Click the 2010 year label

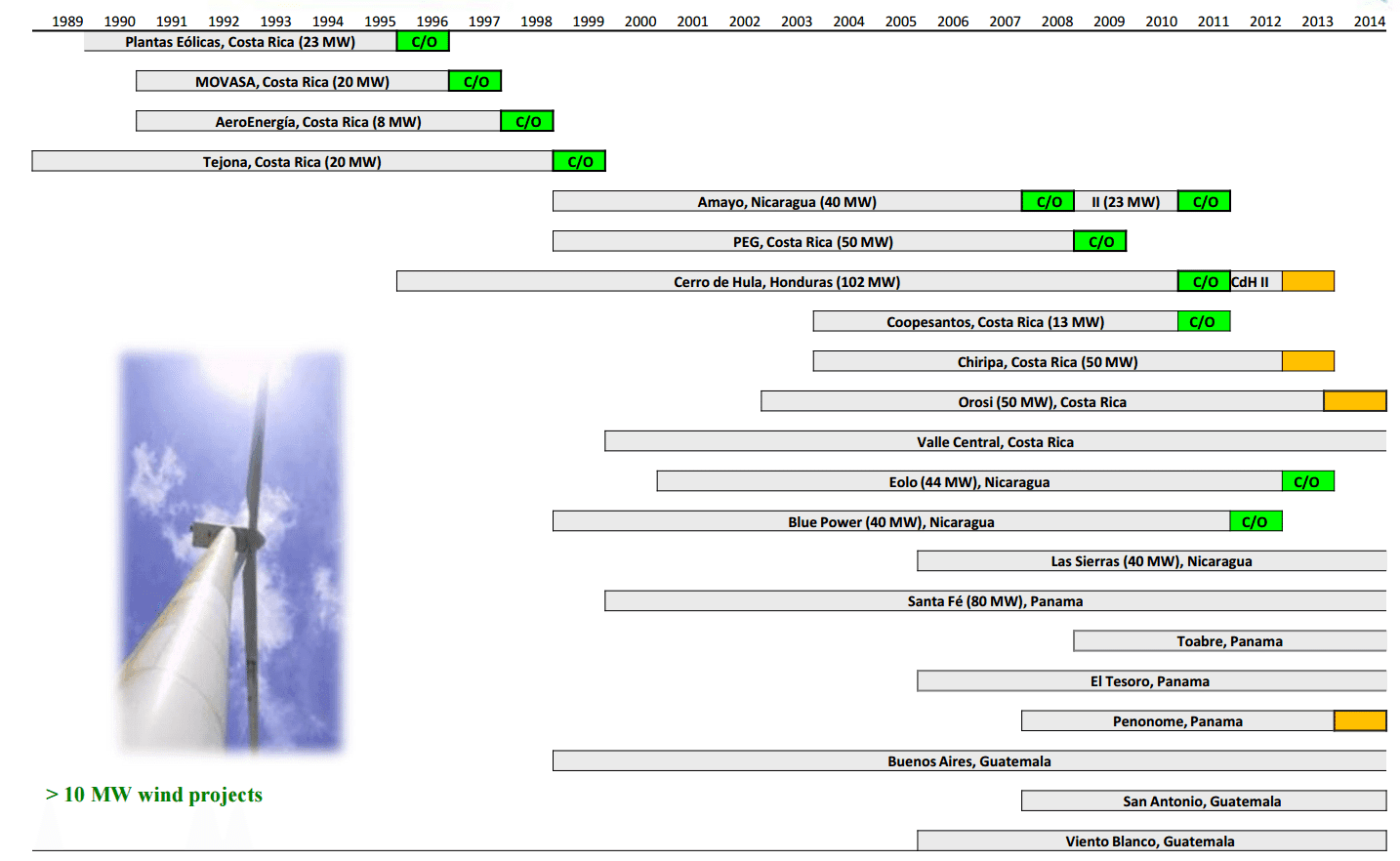tap(1162, 21)
